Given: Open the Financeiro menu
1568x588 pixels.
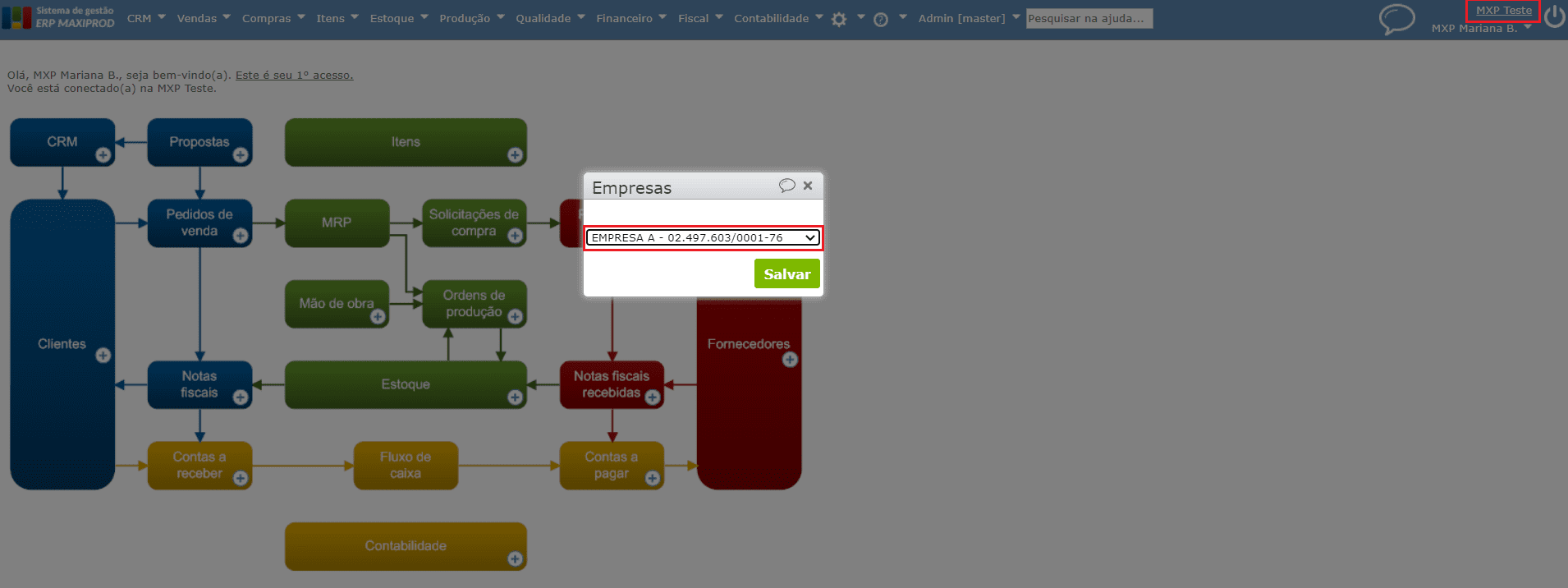Looking at the screenshot, I should (x=631, y=18).
